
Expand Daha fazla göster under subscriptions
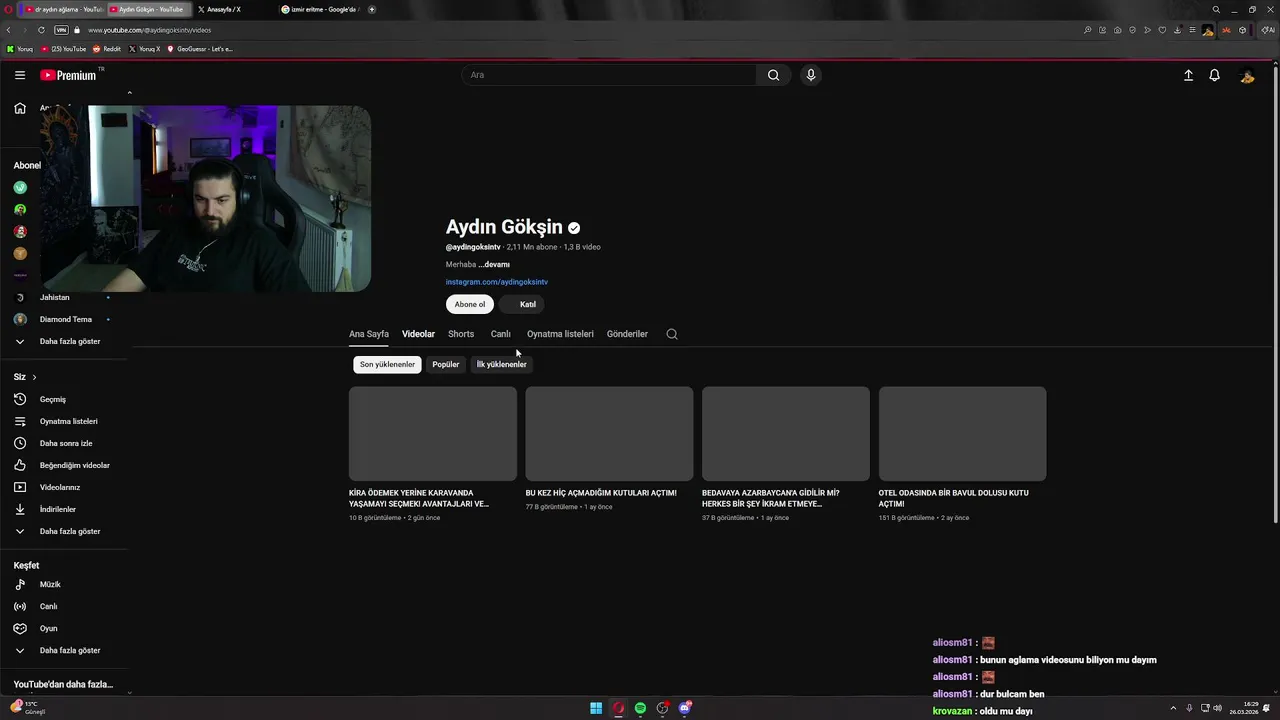coord(69,341)
